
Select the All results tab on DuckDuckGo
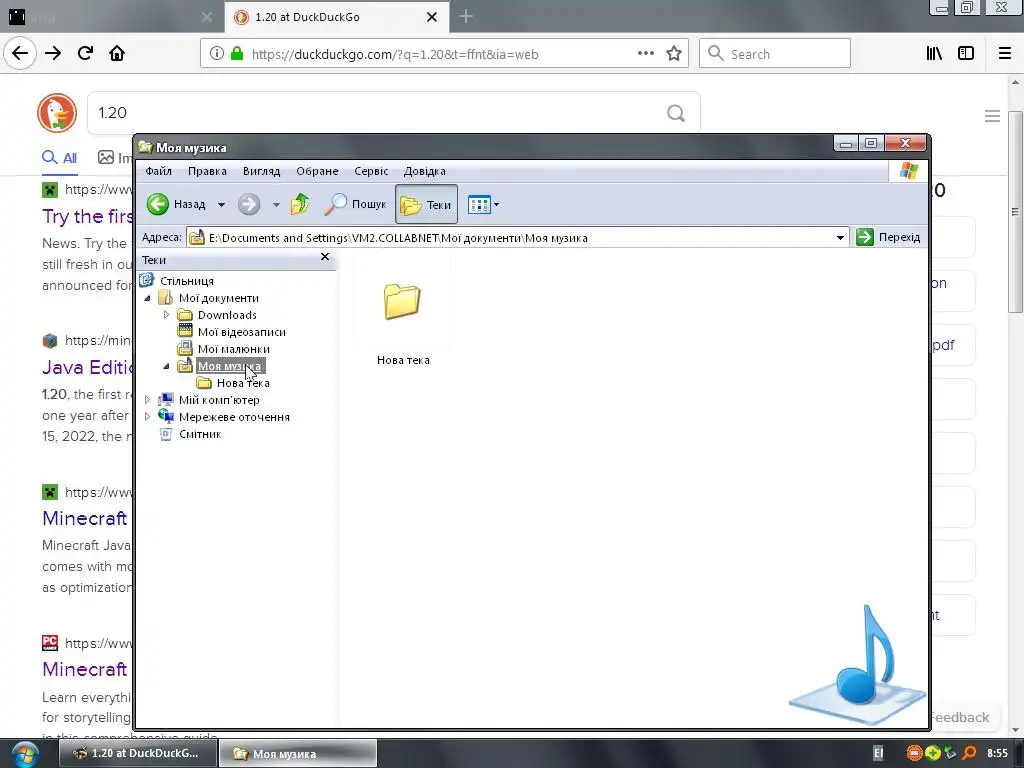click(59, 157)
